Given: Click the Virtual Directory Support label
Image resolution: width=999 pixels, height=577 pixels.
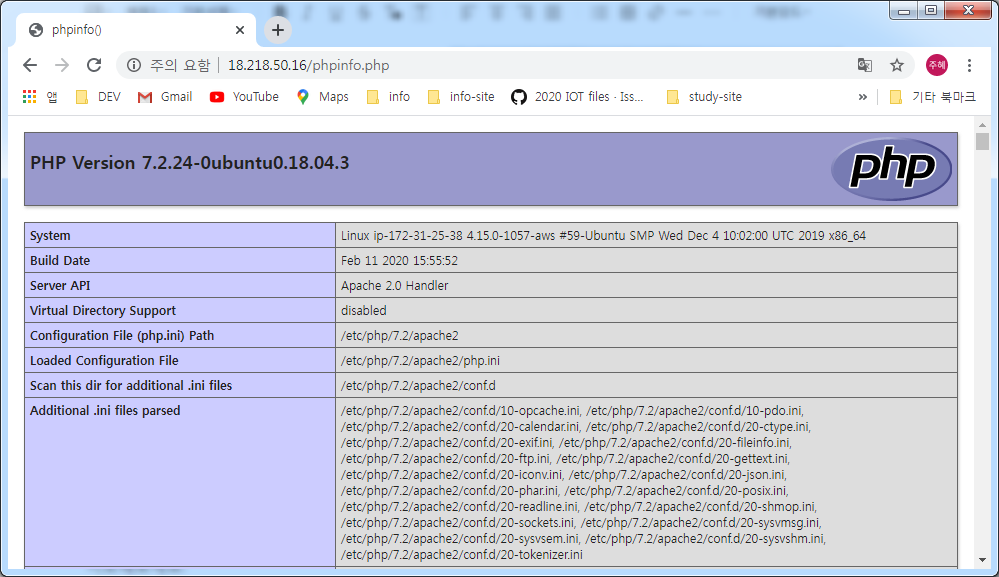Looking at the screenshot, I should [x=103, y=310].
